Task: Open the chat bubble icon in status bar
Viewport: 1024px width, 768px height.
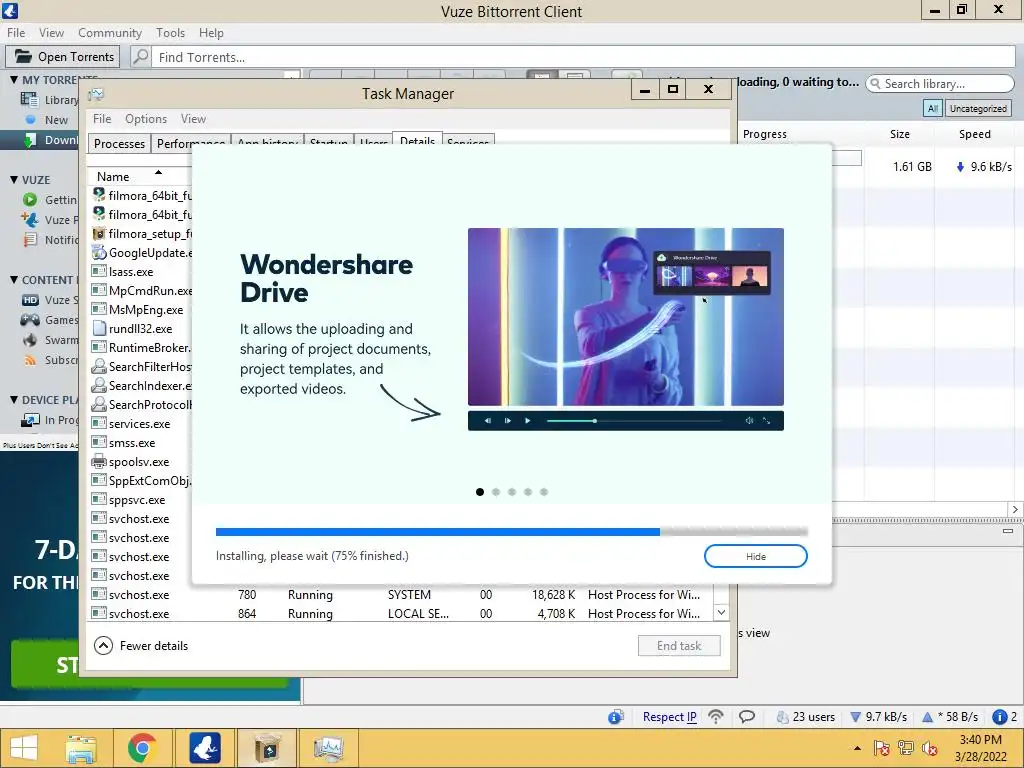Action: pos(746,716)
